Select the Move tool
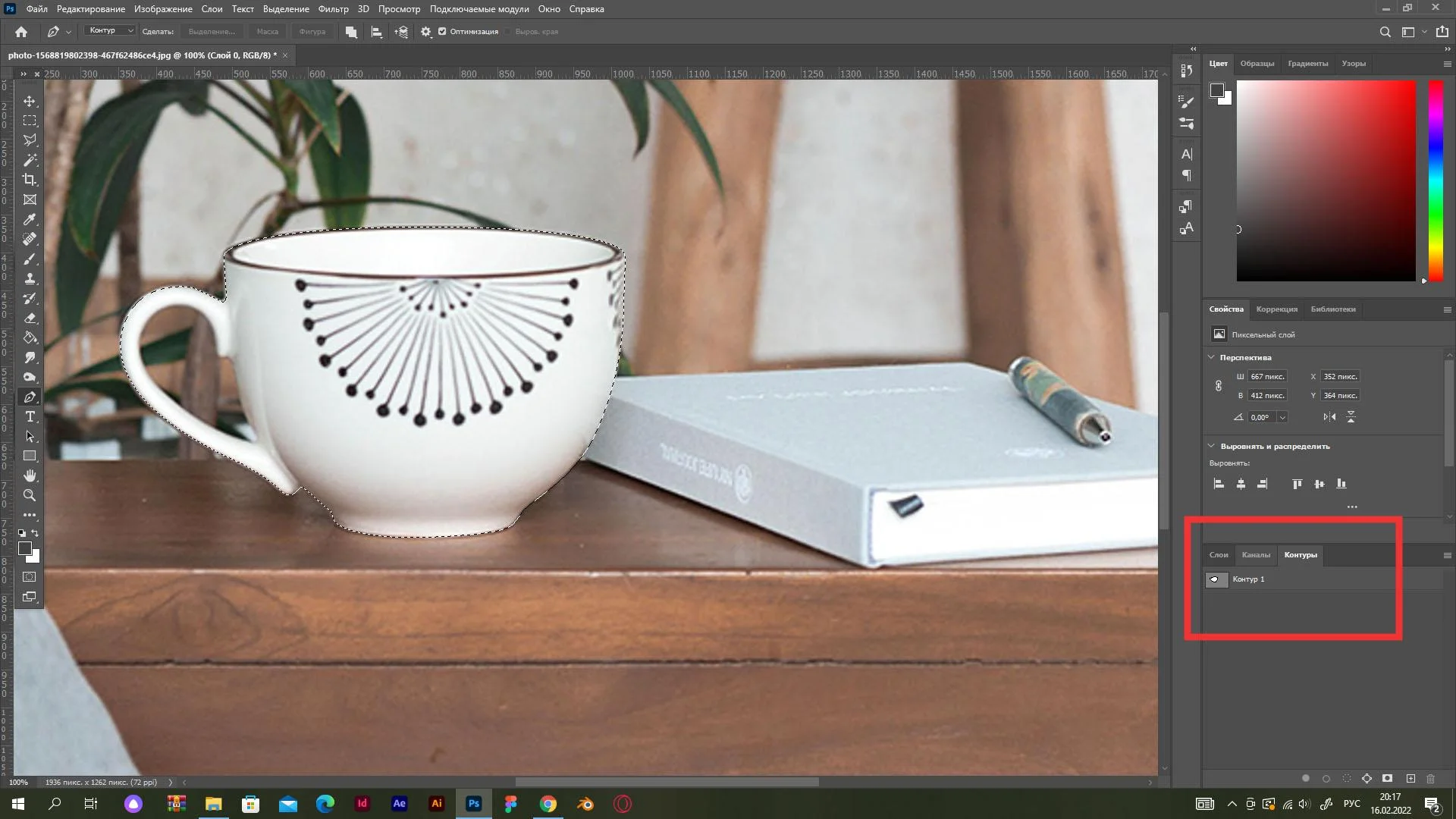 pyautogui.click(x=30, y=101)
